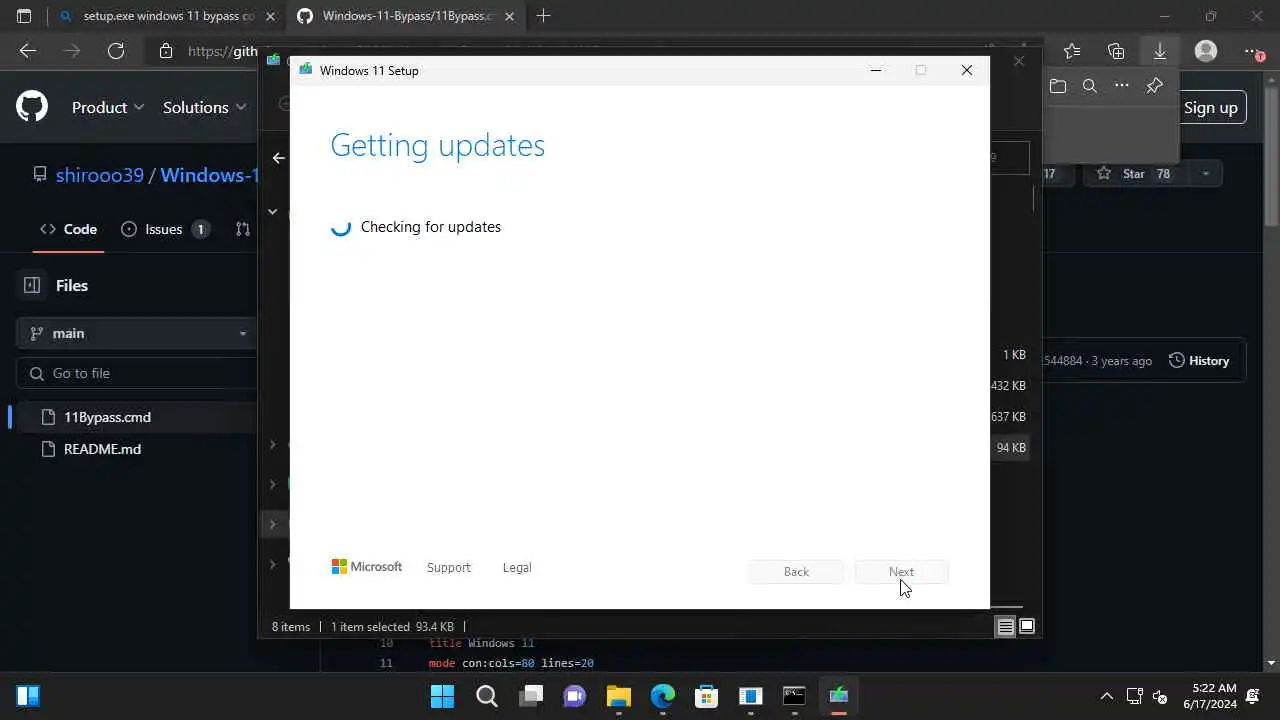Viewport: 1280px width, 720px height.
Task: Open Edge profile avatar
Action: pyautogui.click(x=1206, y=51)
